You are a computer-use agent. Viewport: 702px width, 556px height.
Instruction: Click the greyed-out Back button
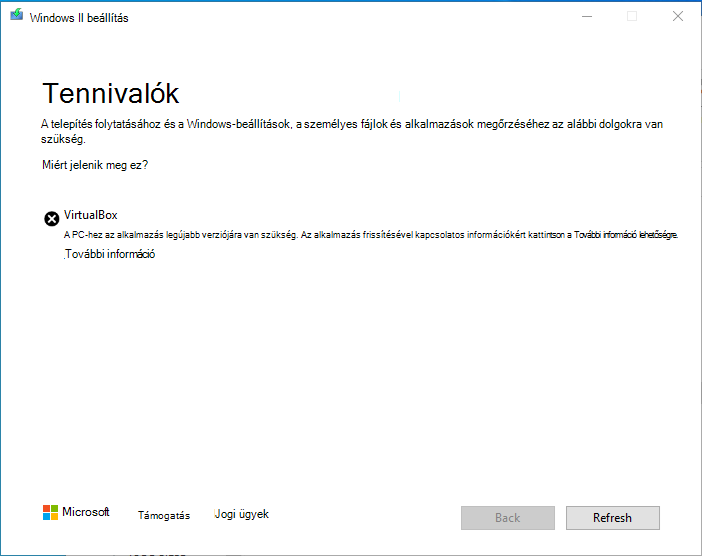508,518
